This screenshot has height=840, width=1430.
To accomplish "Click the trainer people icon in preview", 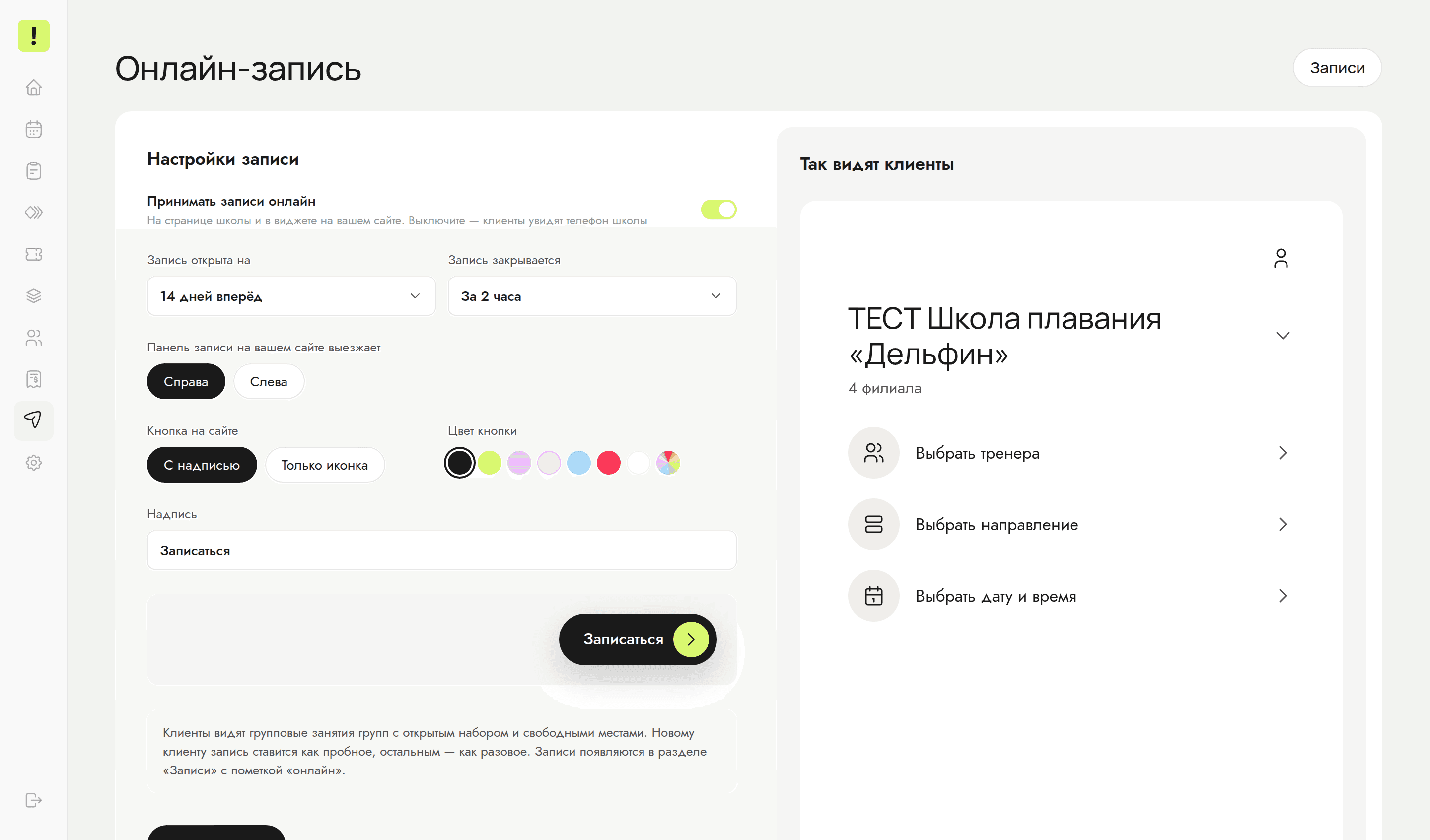I will pos(873,453).
